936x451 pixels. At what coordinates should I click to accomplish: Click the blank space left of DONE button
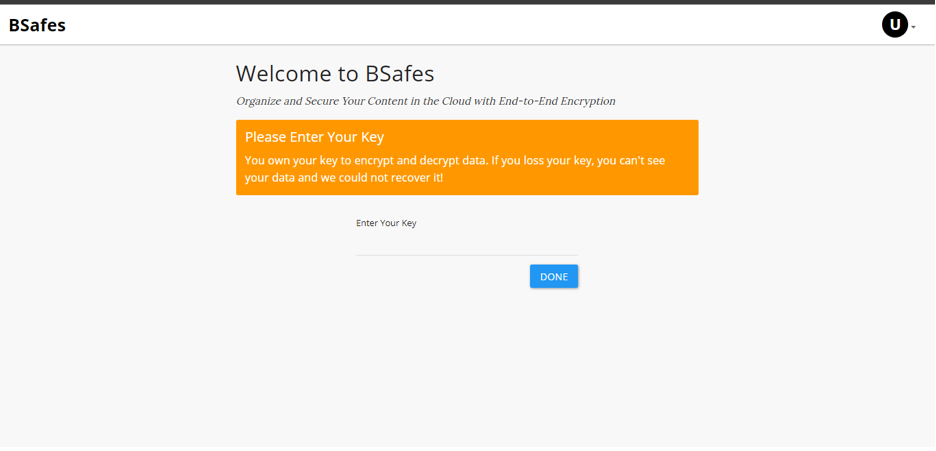(442, 277)
